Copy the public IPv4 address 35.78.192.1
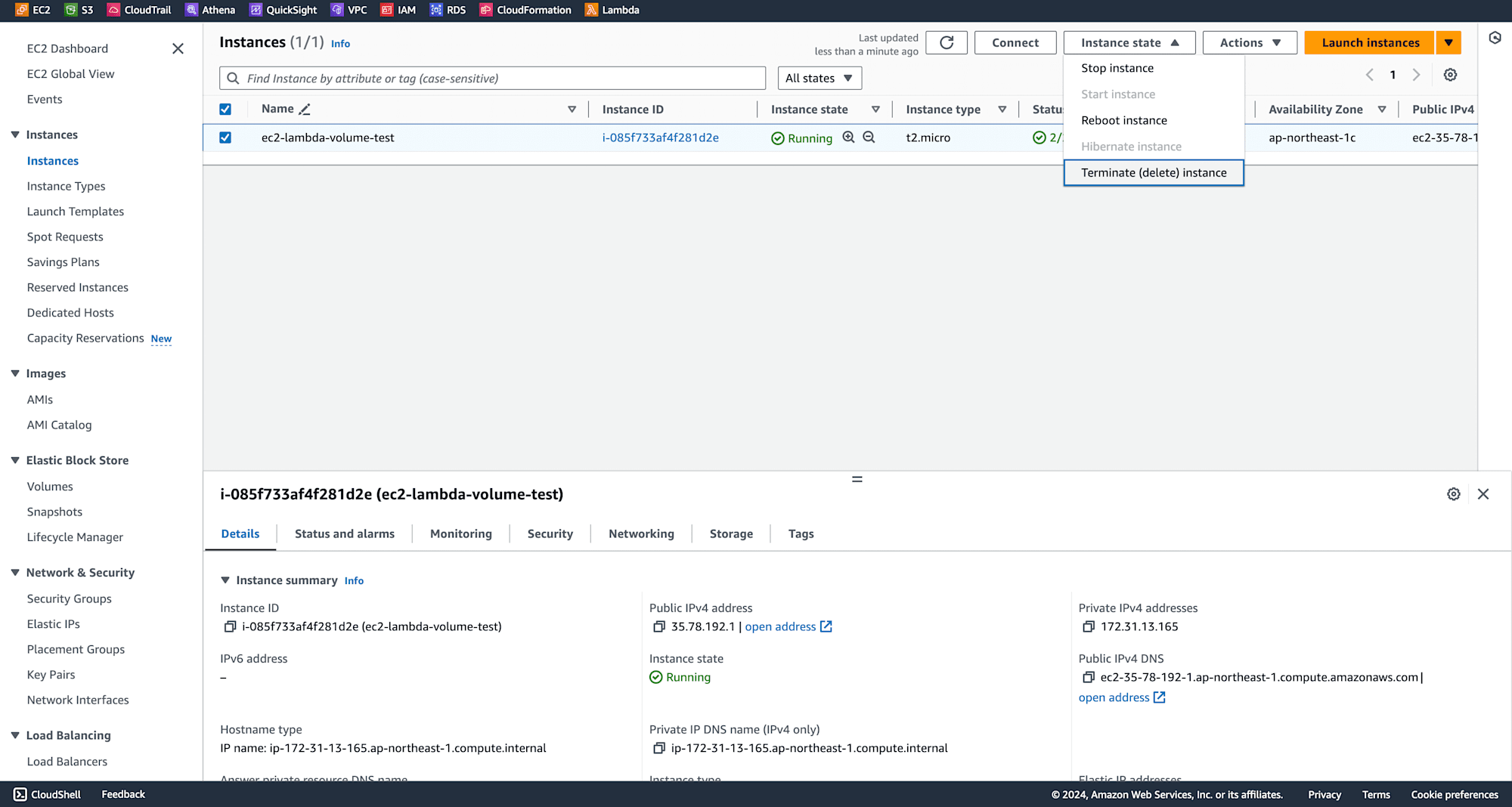 click(659, 626)
